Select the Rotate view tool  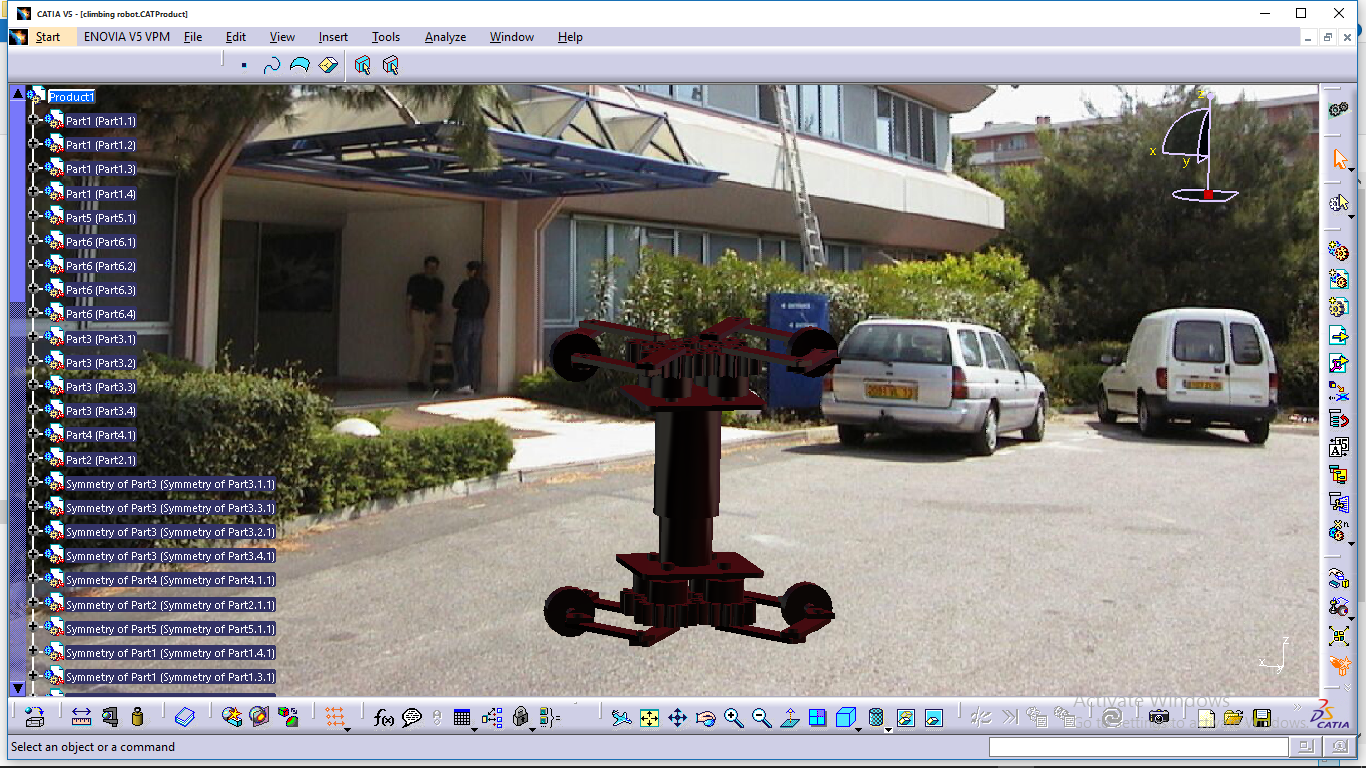coord(705,717)
